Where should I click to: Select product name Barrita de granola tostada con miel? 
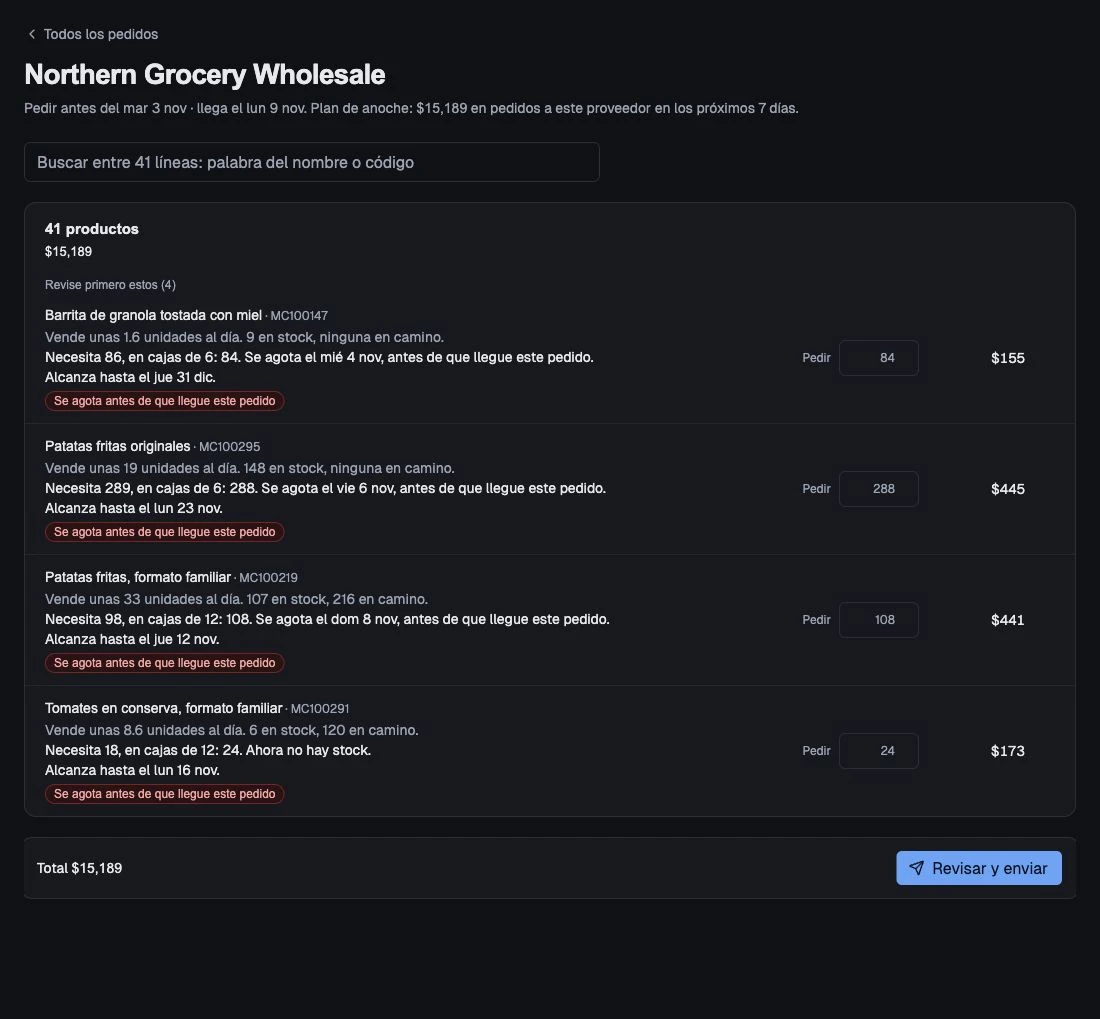tap(153, 315)
